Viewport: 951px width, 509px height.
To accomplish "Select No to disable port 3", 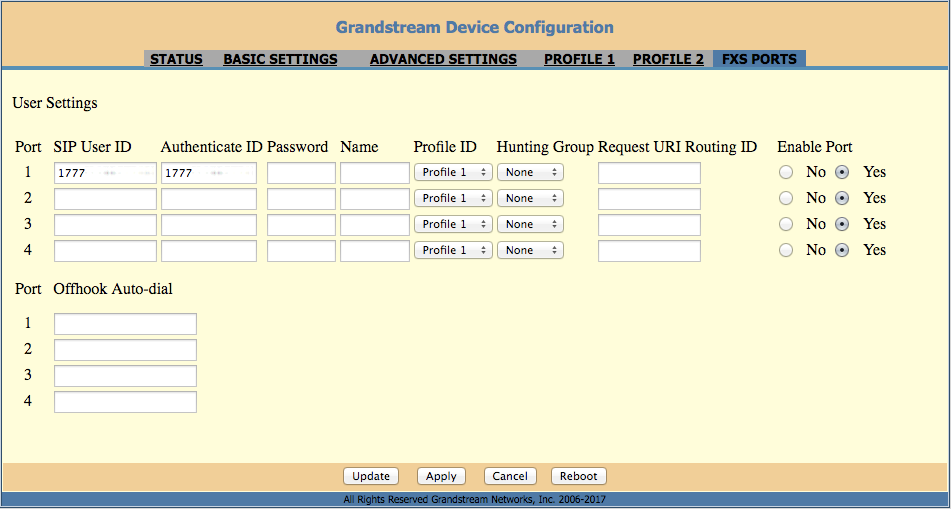I will [x=786, y=224].
